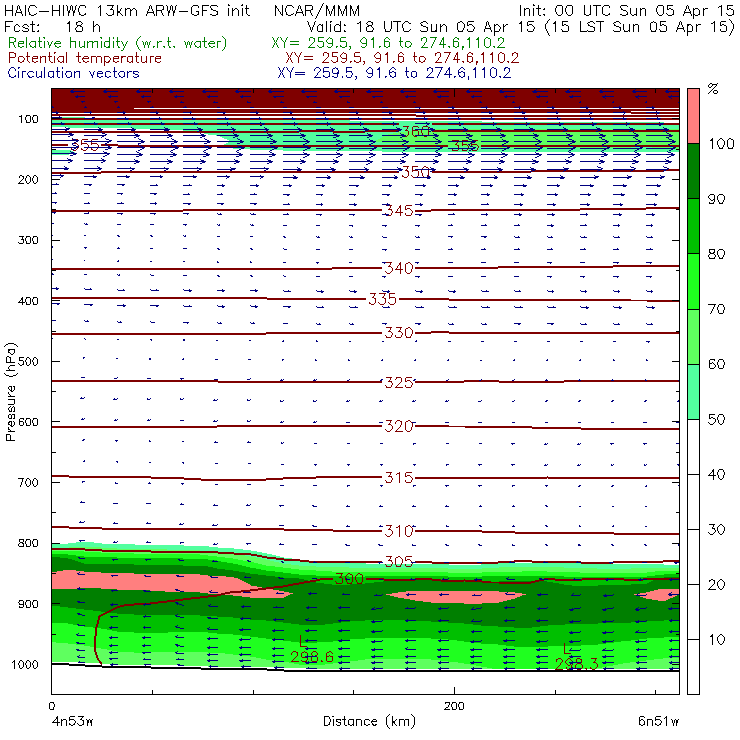The width and height of the screenshot is (740, 740).
Task: Select the 305 potential temperature contour label
Action: (399, 562)
